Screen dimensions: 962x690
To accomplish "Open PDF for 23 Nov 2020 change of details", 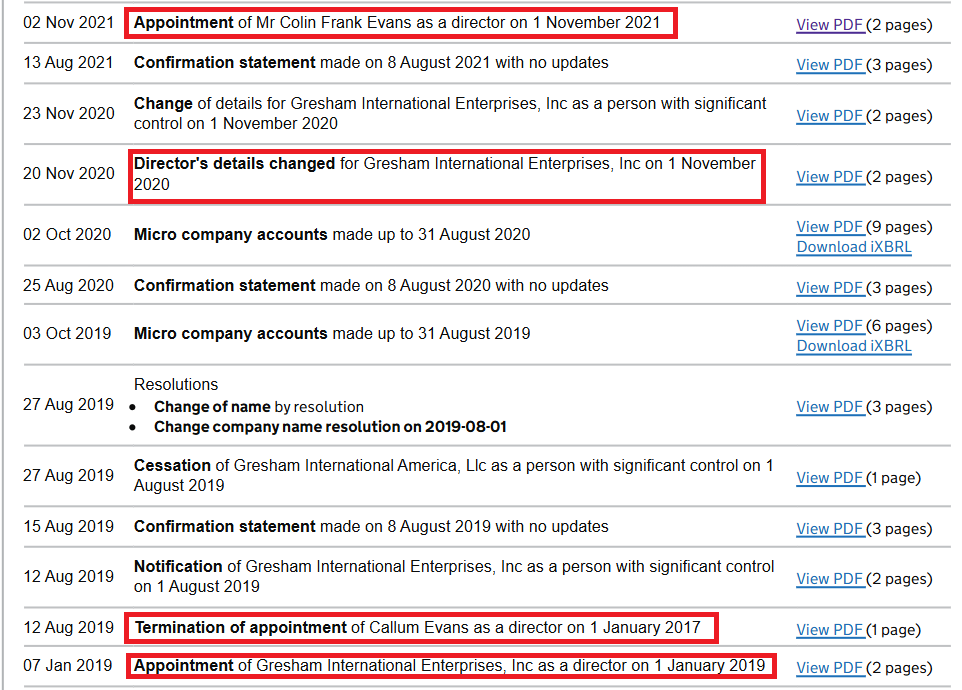I will (830, 116).
